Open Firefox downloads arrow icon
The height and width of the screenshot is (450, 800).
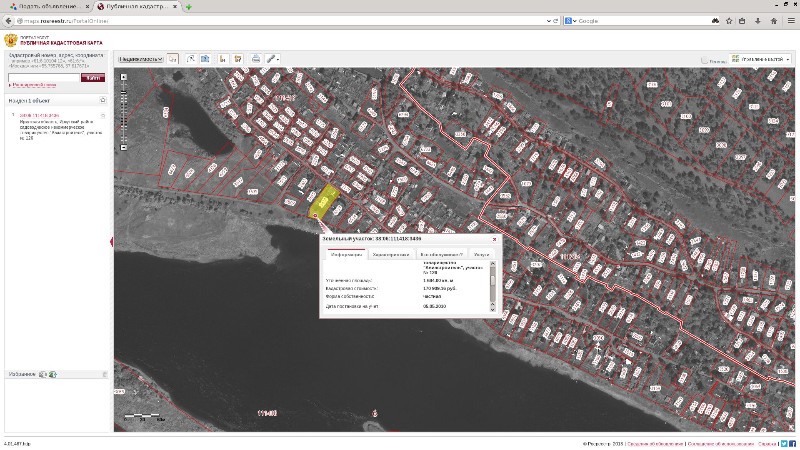pos(757,20)
